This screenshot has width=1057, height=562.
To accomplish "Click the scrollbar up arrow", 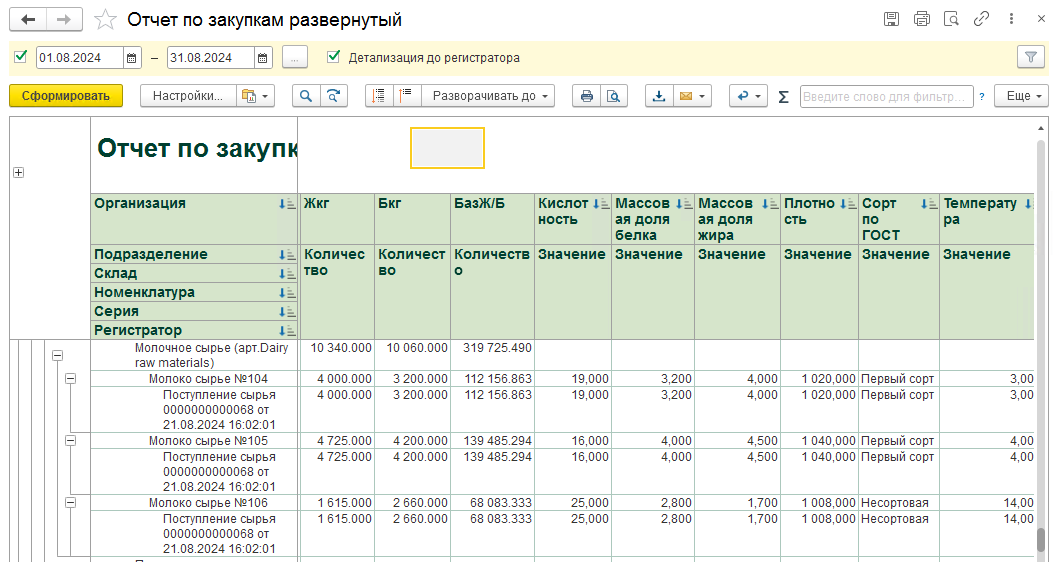I will [x=1041, y=128].
